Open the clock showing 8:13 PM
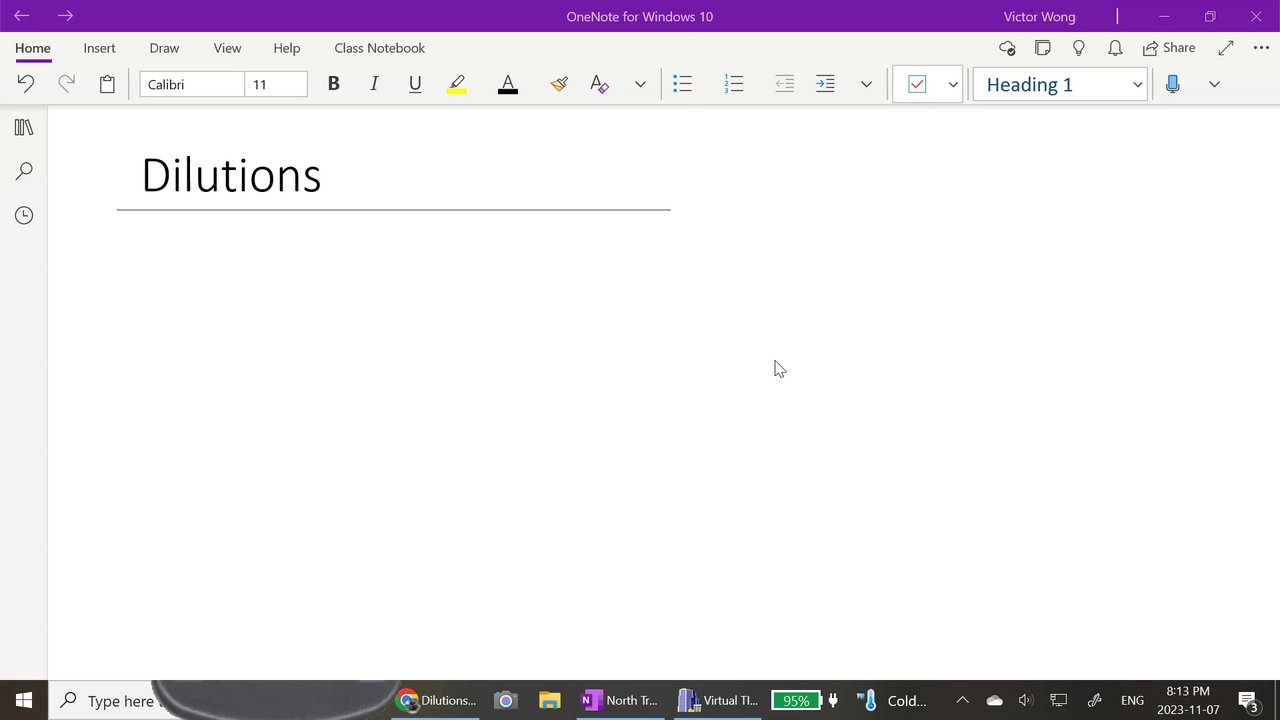1280x720 pixels. (x=1188, y=700)
